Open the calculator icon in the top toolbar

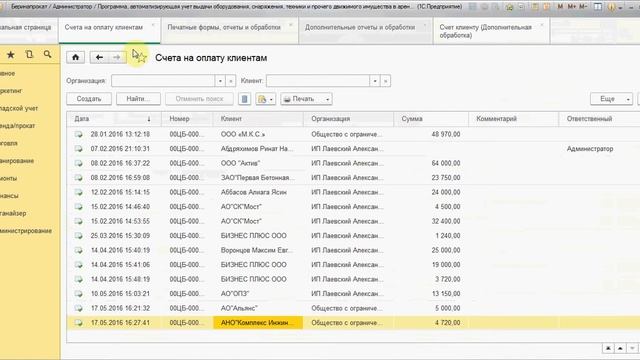coord(534,7)
